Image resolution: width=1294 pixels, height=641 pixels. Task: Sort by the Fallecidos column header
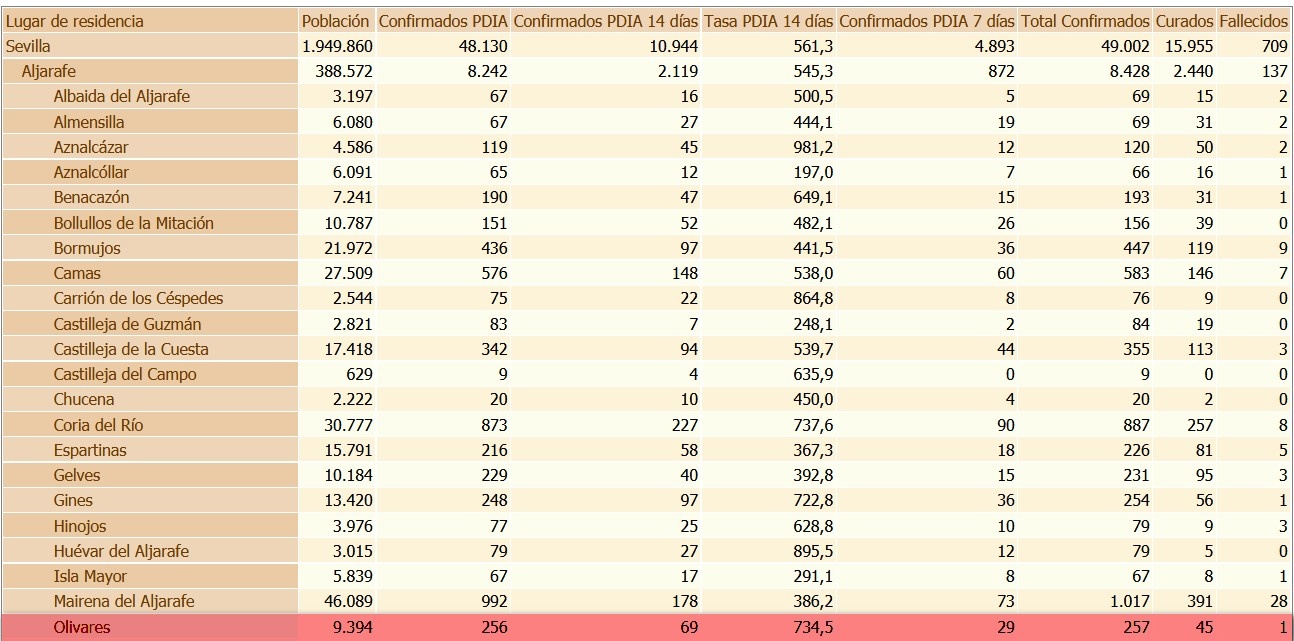1253,21
